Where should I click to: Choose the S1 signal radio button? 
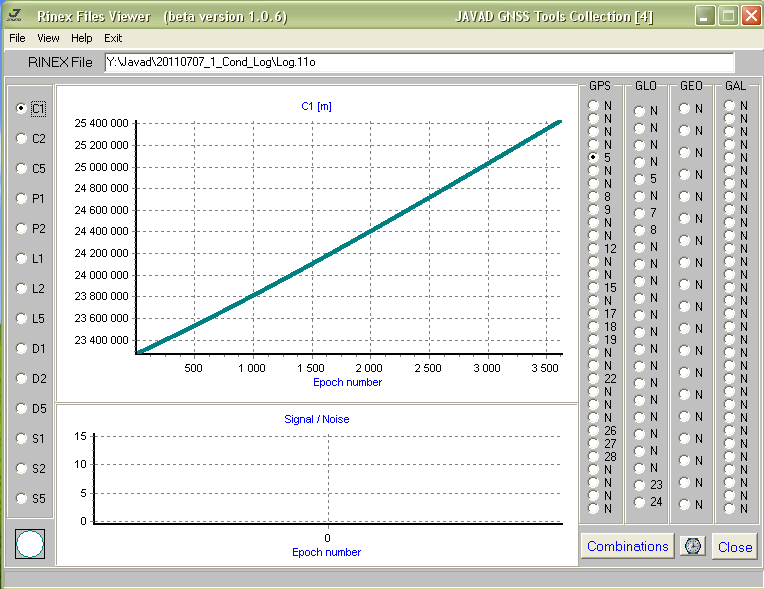click(x=22, y=439)
